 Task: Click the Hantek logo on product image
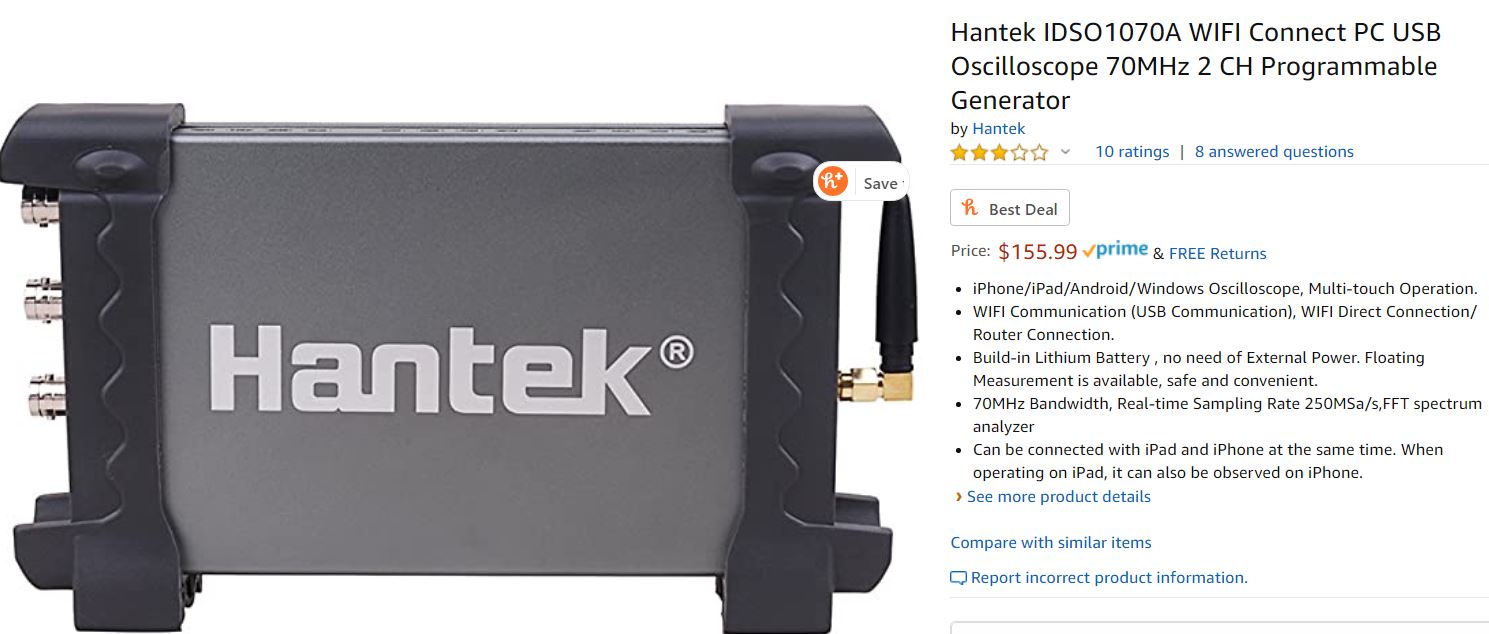point(450,367)
